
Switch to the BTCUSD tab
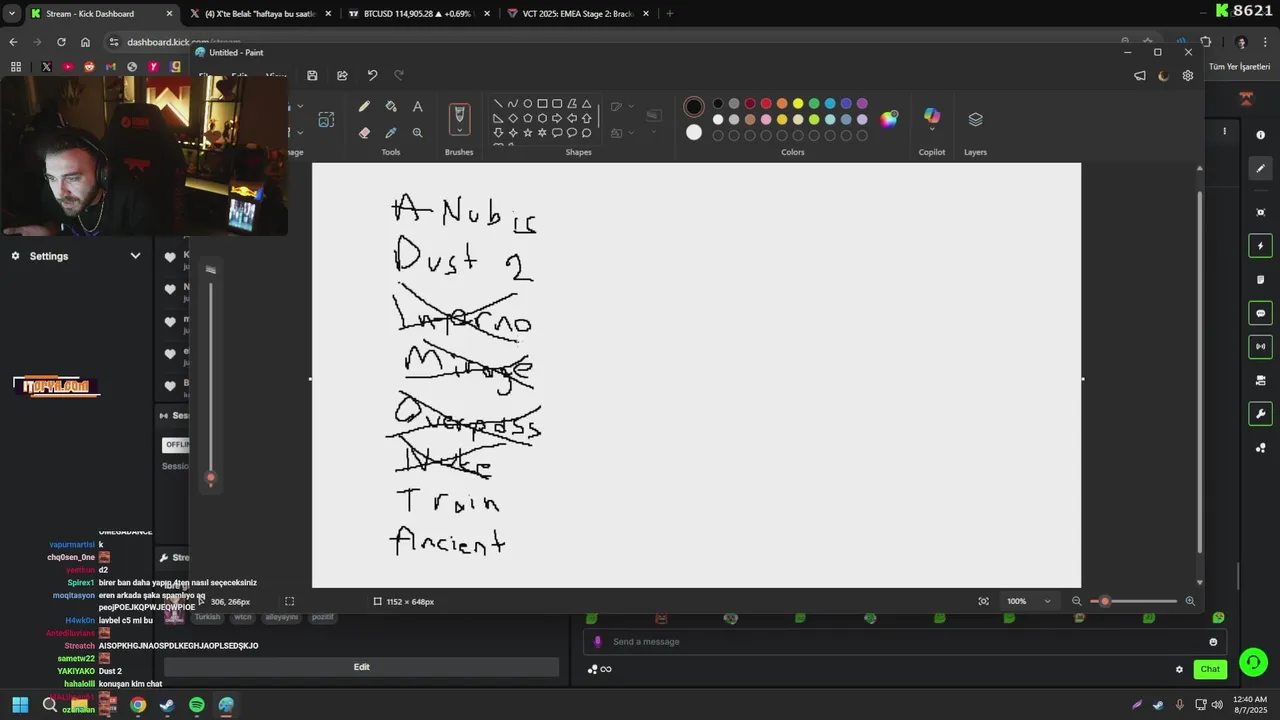pyautogui.click(x=420, y=13)
